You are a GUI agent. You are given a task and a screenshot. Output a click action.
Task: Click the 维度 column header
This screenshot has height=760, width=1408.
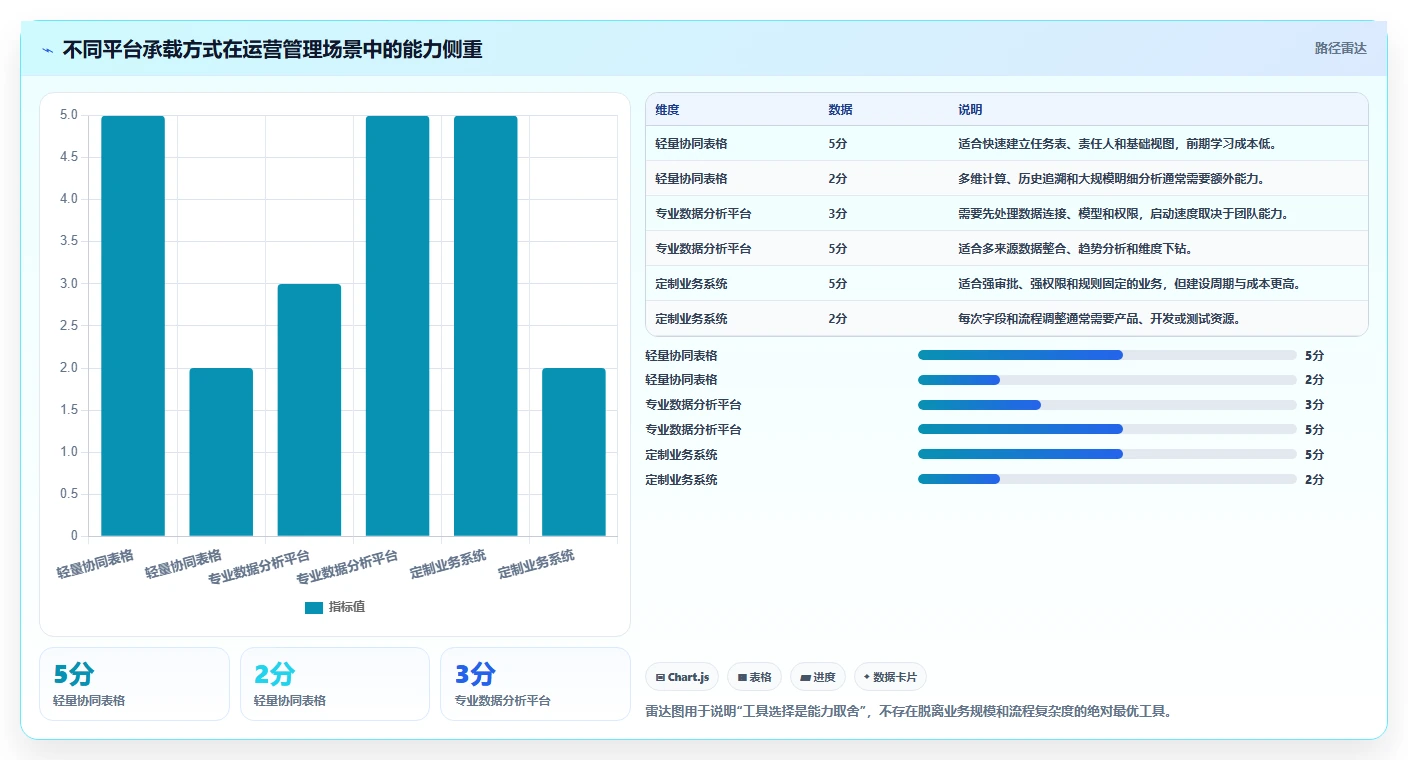pos(667,110)
